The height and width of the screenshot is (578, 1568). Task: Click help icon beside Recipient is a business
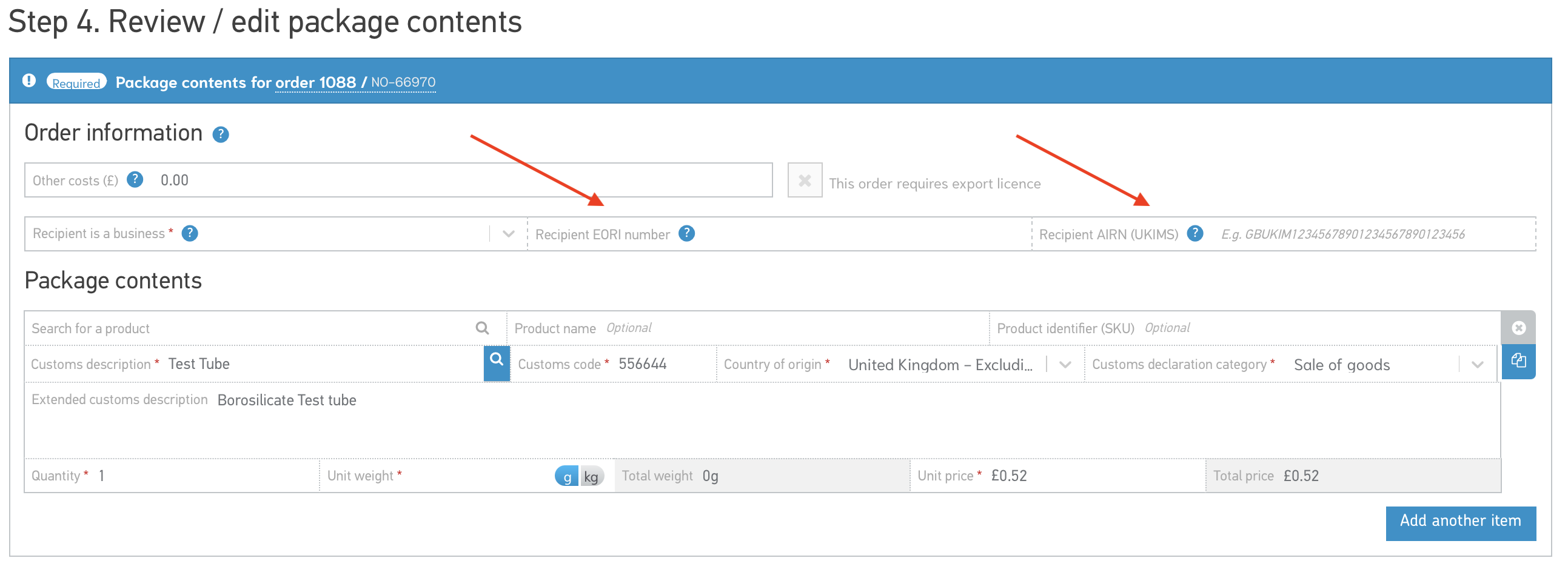tap(190, 234)
